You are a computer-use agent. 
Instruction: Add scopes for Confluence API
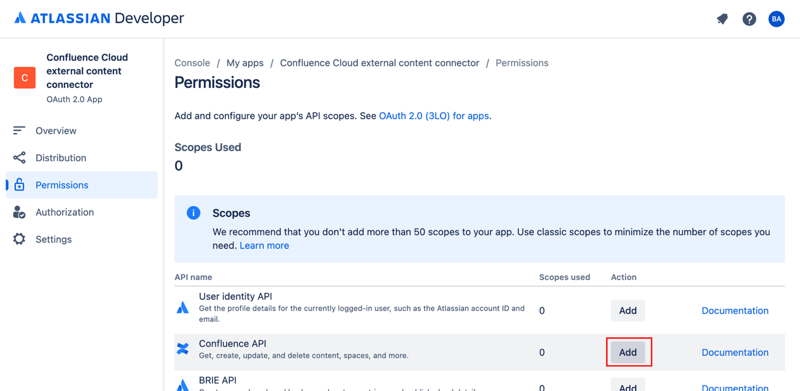point(628,352)
